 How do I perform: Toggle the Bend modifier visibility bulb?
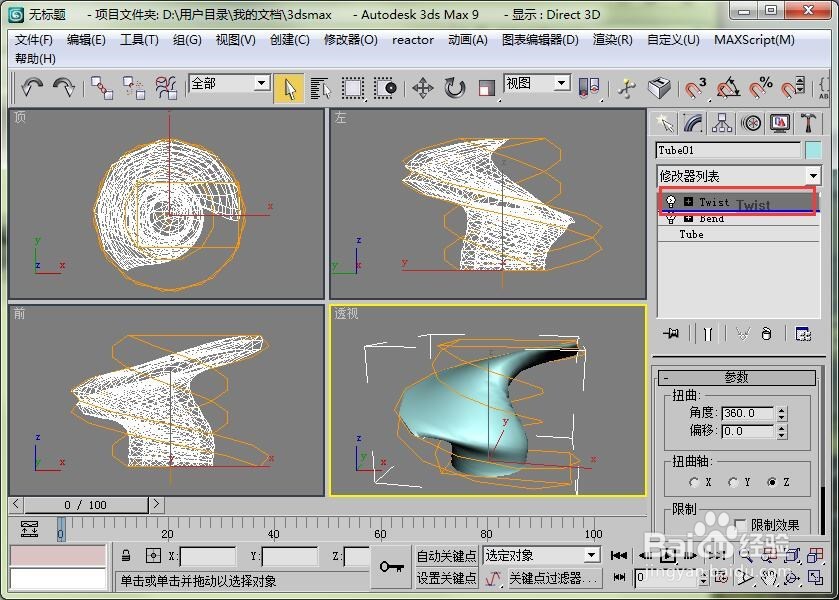[x=670, y=218]
